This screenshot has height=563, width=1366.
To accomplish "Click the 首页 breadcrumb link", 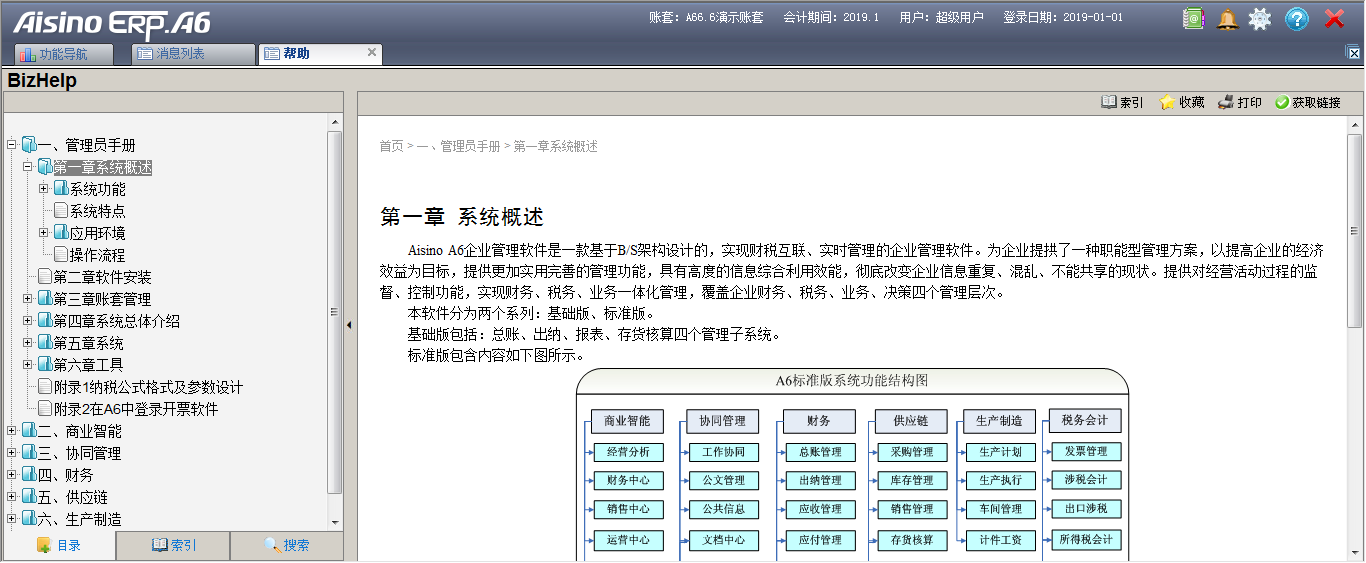I will coord(390,146).
